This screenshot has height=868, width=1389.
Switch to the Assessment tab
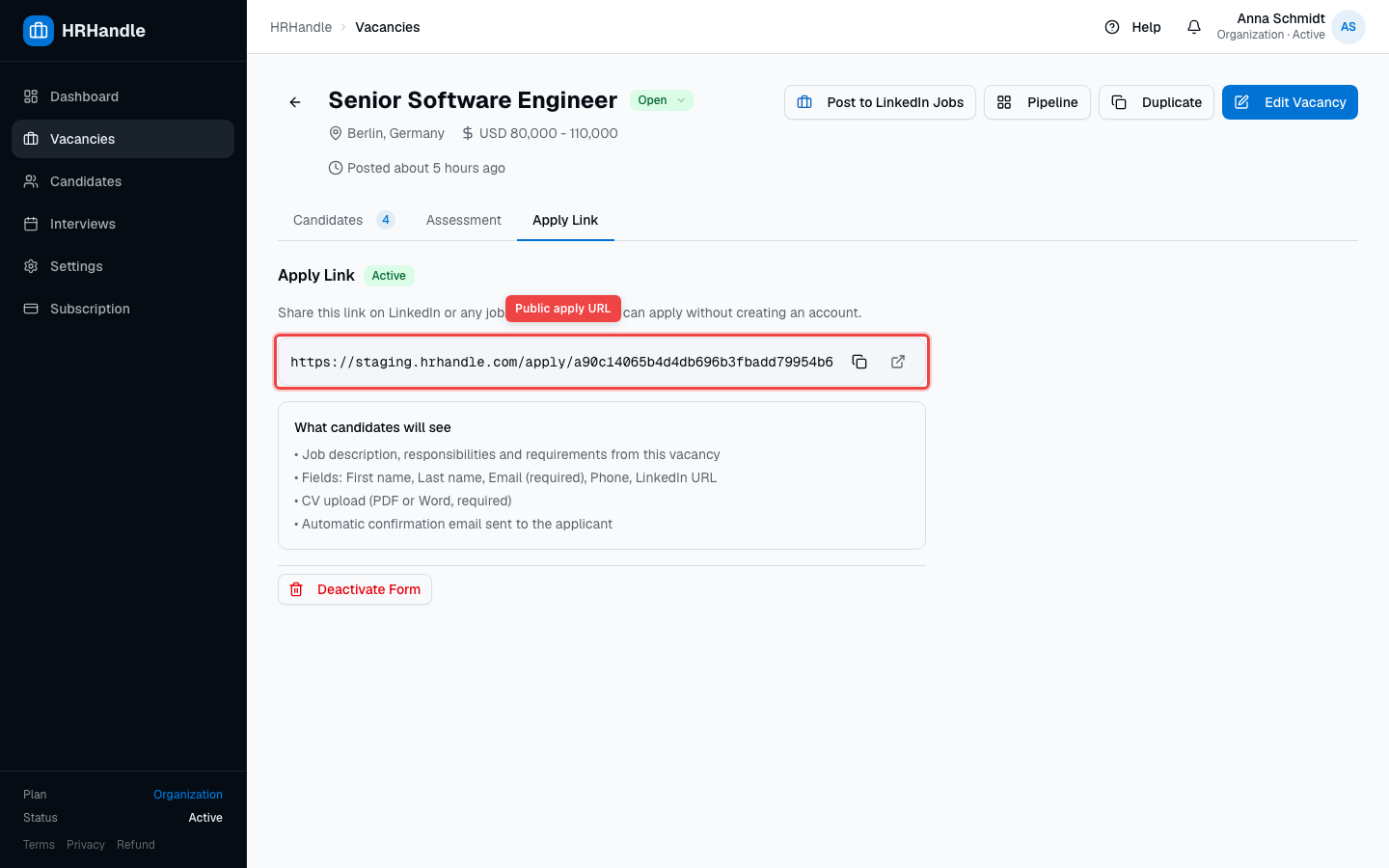point(464,220)
